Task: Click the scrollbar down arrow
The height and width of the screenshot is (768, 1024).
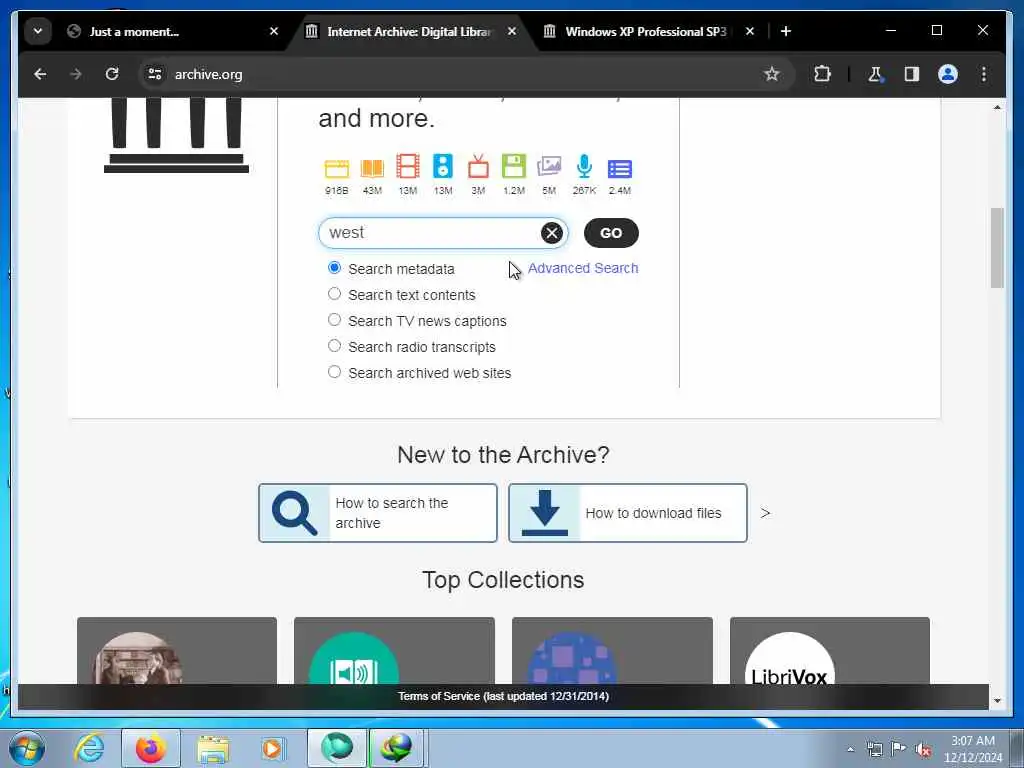Action: 997,701
